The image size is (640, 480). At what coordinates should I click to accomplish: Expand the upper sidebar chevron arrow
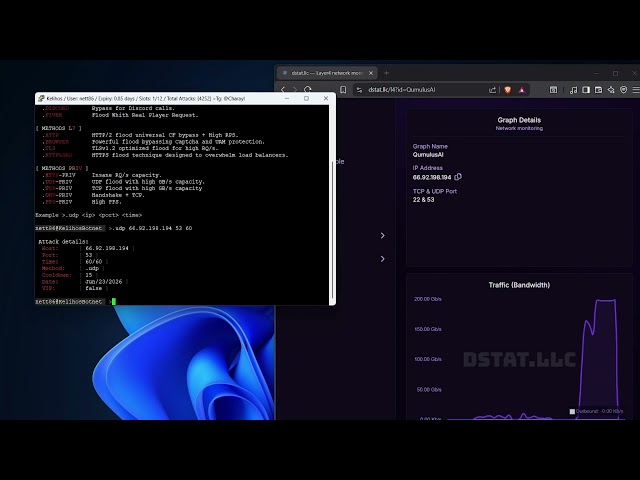click(x=382, y=236)
